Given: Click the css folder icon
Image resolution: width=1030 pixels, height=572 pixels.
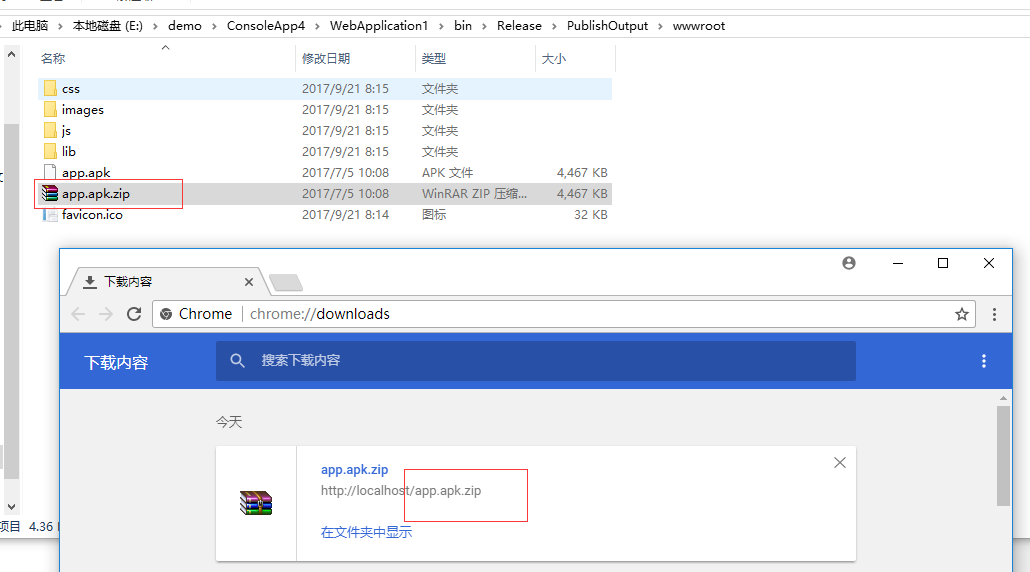Looking at the screenshot, I should (x=50, y=89).
